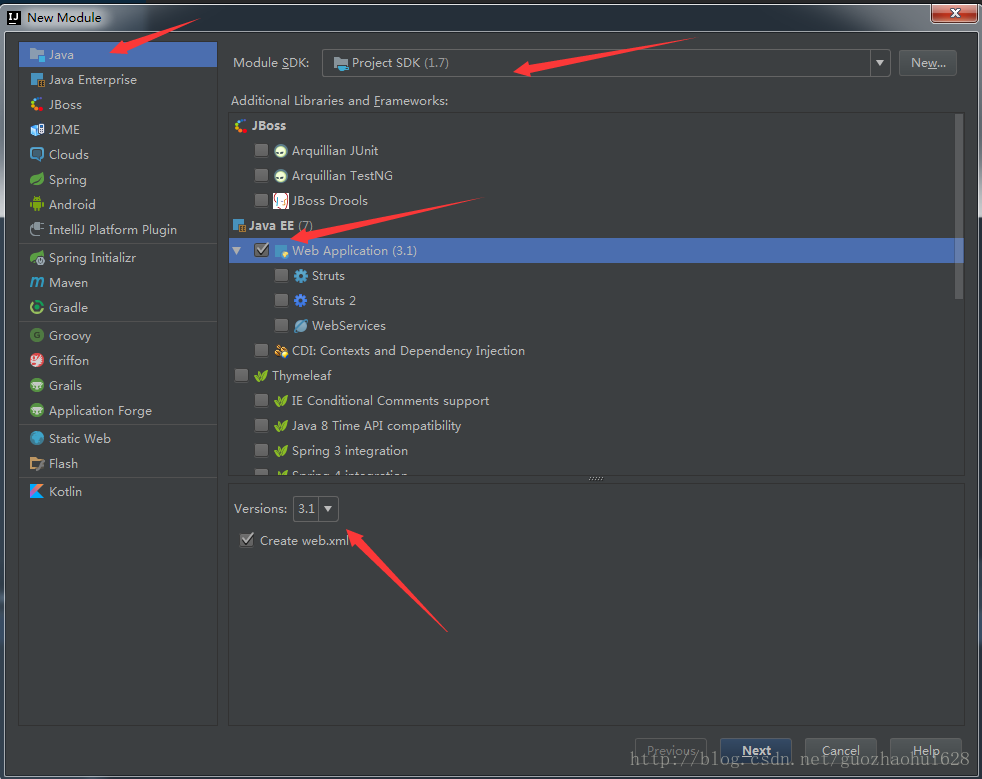Click the Kotlin logo icon
Viewport: 982px width, 779px height.
[37, 491]
